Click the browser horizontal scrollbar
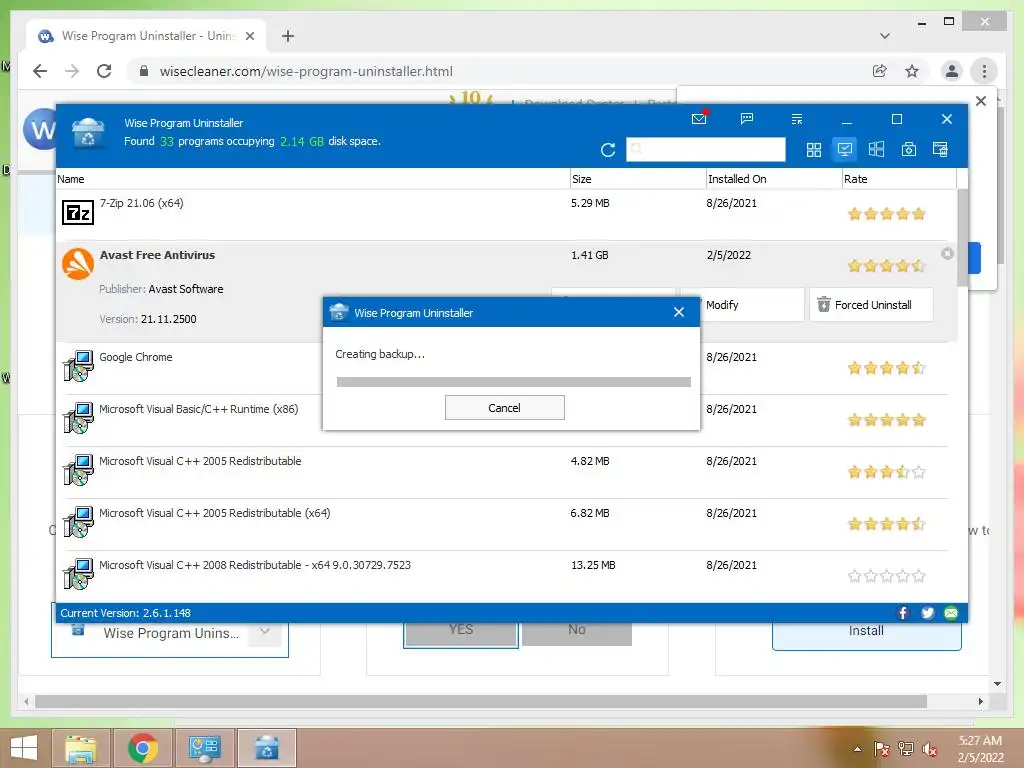 coord(481,701)
